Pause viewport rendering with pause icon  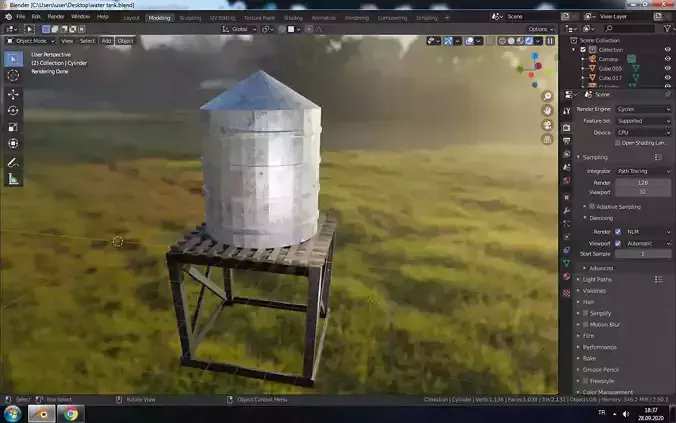click(550, 41)
